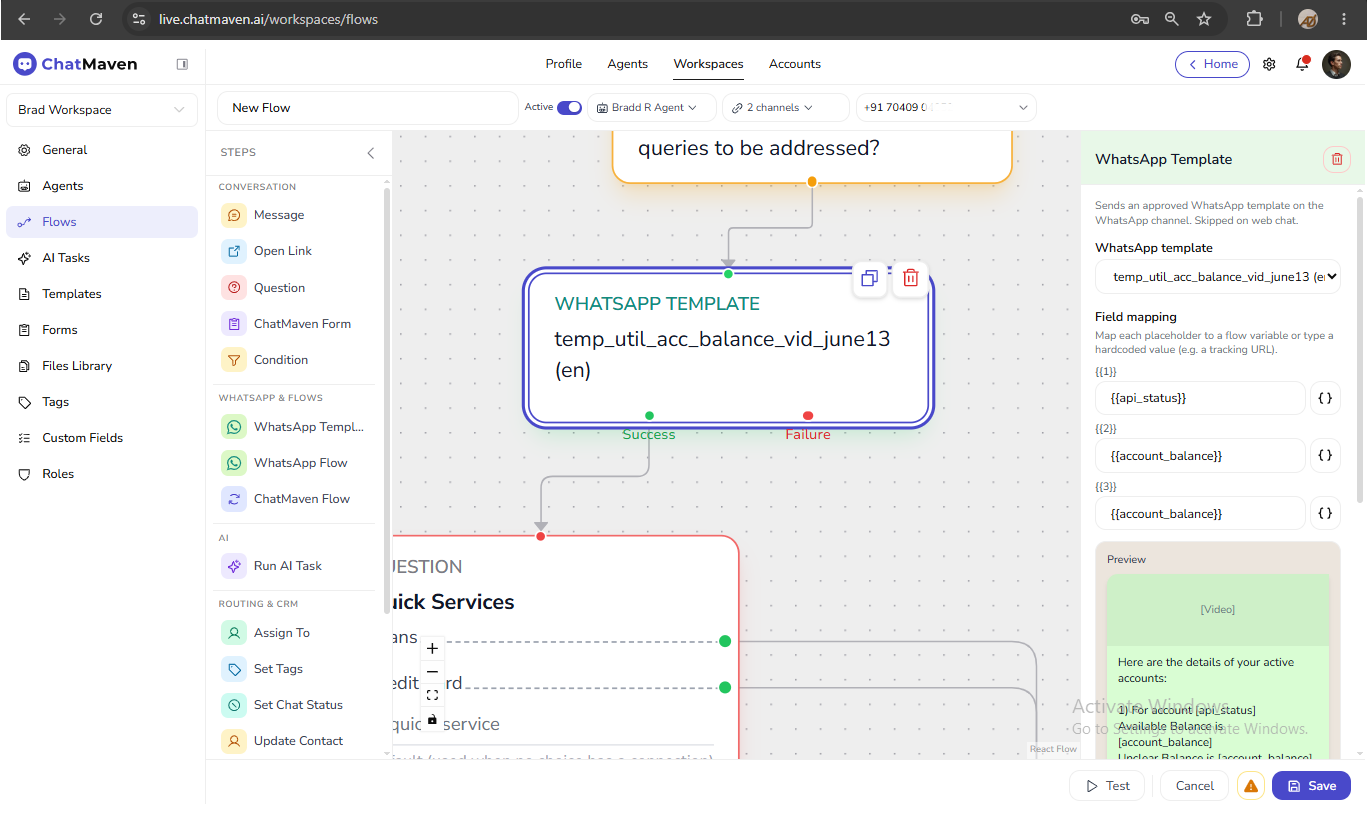Open the Workspaces tab
The height and width of the screenshot is (813, 1367).
tap(708, 64)
